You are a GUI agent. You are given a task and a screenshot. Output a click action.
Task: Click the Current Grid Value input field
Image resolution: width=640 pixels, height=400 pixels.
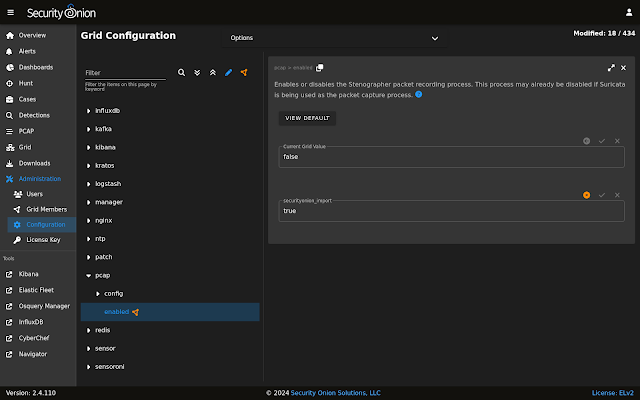(x=451, y=157)
